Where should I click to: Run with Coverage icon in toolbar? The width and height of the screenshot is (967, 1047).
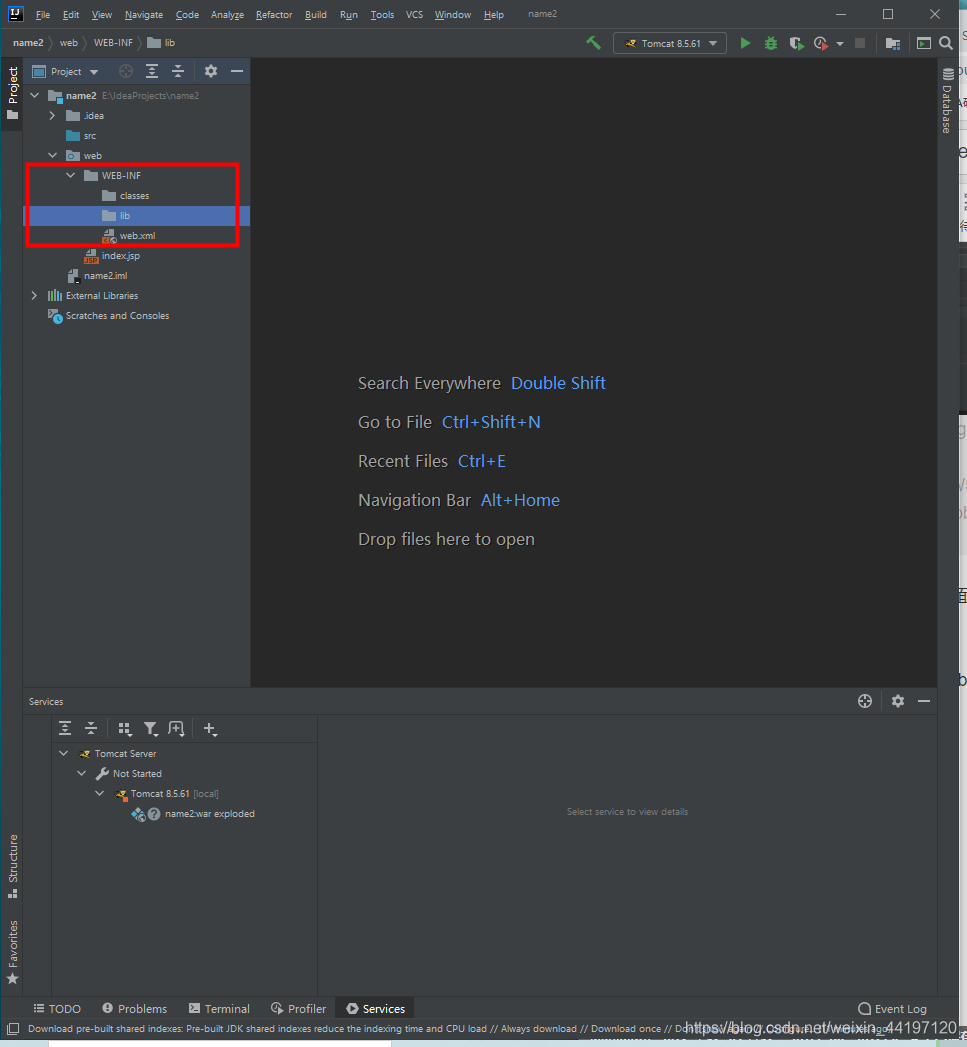[796, 43]
